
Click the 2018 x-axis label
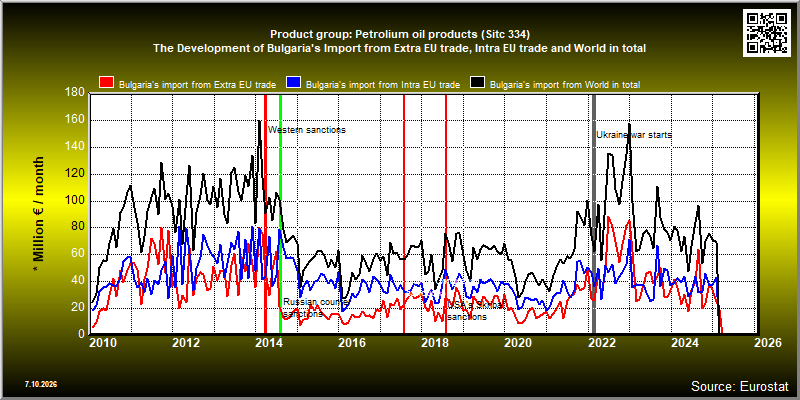tap(436, 343)
